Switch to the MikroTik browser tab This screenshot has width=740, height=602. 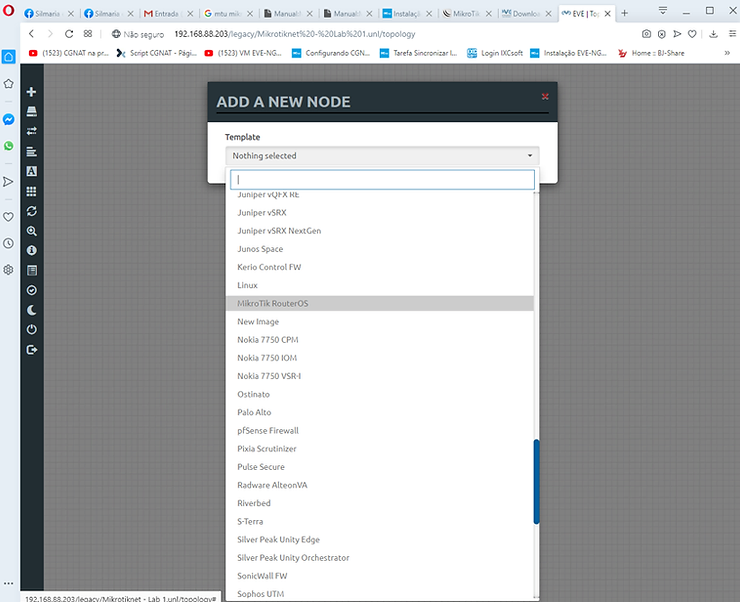pyautogui.click(x=465, y=14)
